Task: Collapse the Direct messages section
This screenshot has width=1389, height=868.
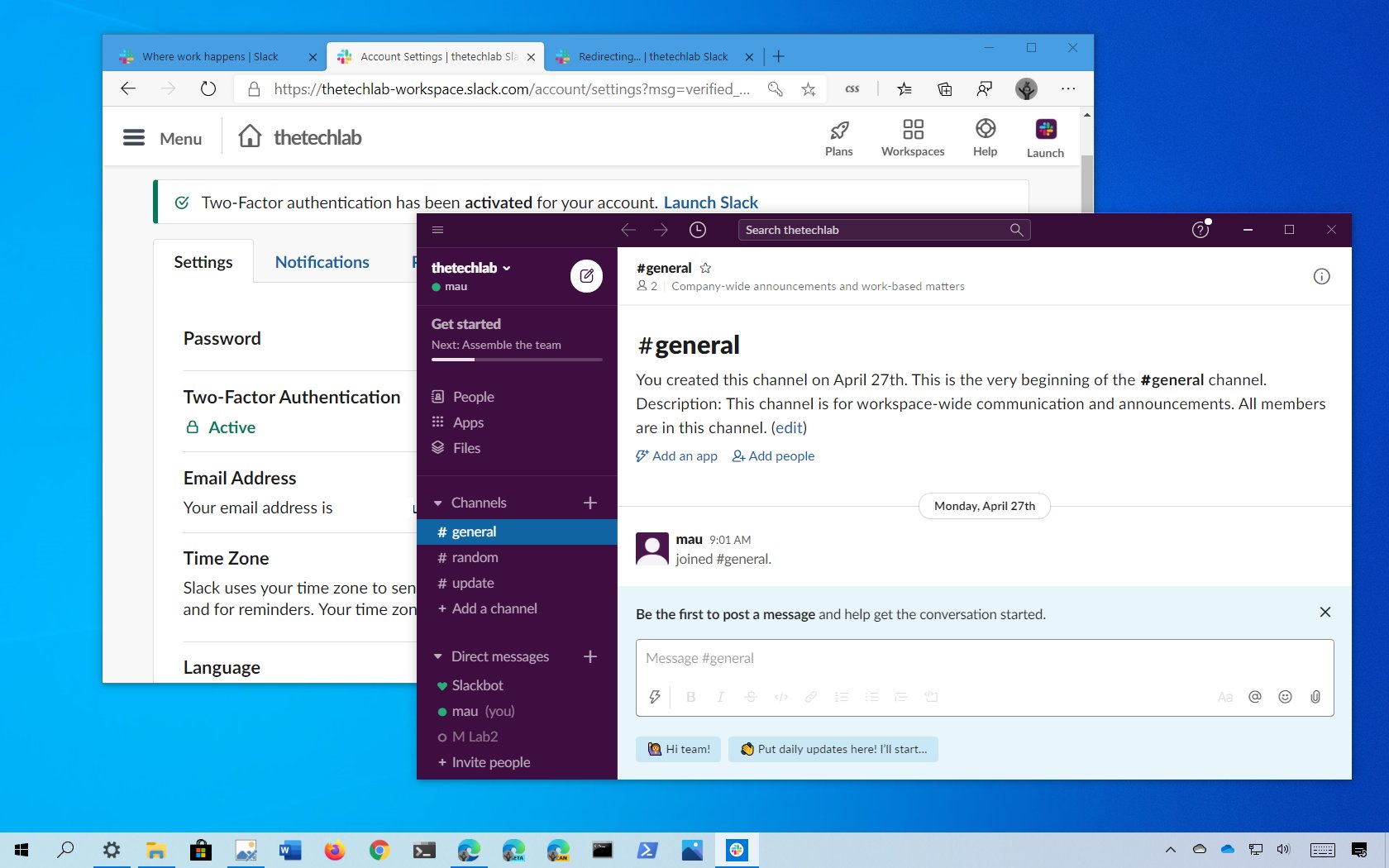Action: point(438,656)
